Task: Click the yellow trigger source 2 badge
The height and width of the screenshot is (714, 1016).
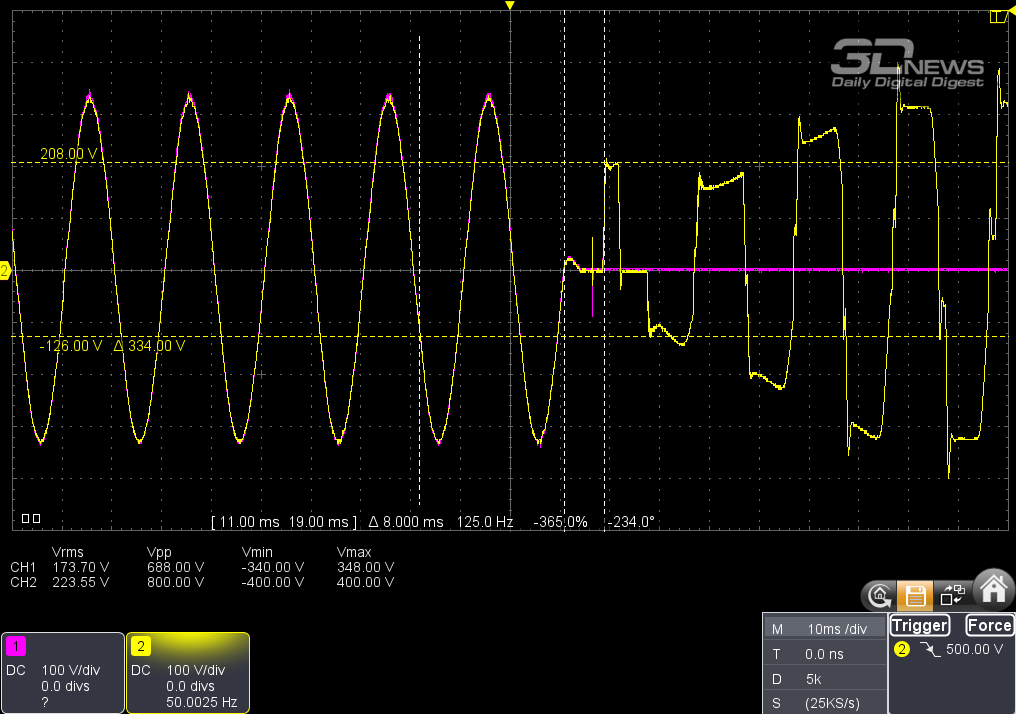Action: pos(901,649)
